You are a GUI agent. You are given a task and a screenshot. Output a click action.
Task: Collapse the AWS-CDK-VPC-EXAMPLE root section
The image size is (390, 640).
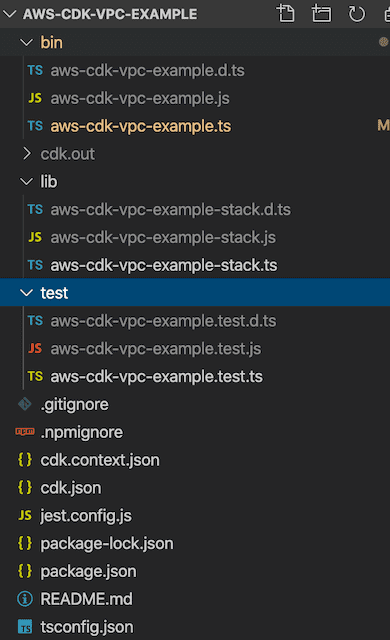(9, 14)
